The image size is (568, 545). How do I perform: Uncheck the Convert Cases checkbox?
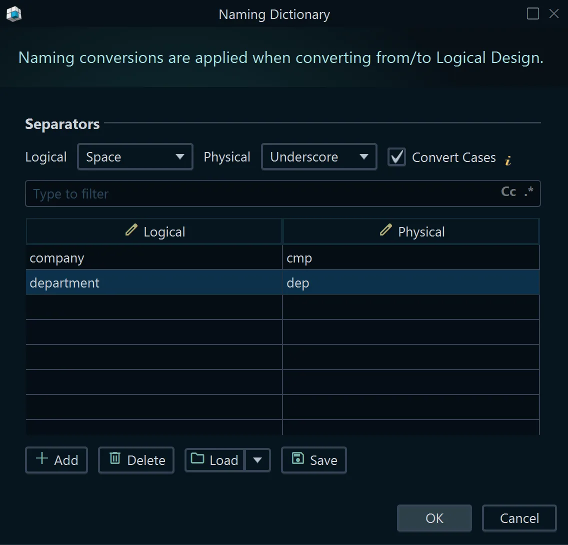pyautogui.click(x=396, y=157)
